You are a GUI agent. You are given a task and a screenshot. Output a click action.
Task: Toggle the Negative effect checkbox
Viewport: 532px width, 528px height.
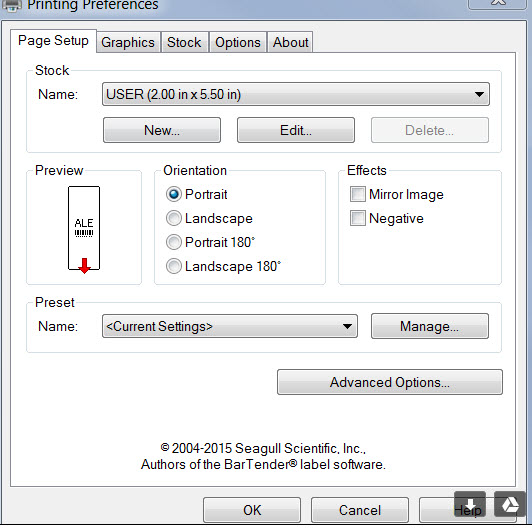(358, 218)
